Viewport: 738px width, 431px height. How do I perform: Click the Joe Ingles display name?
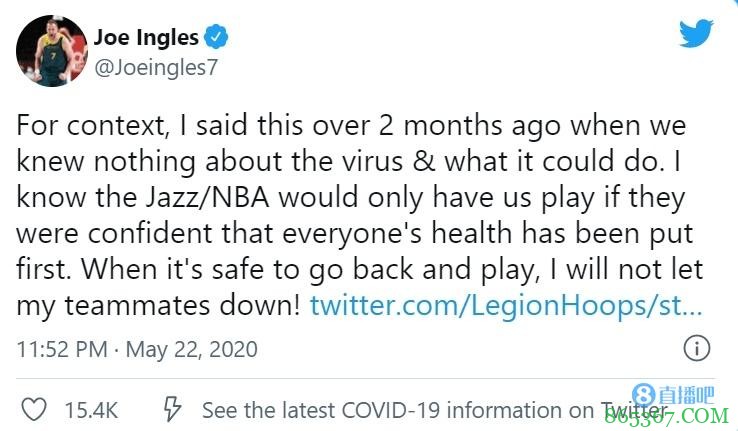[x=145, y=38]
